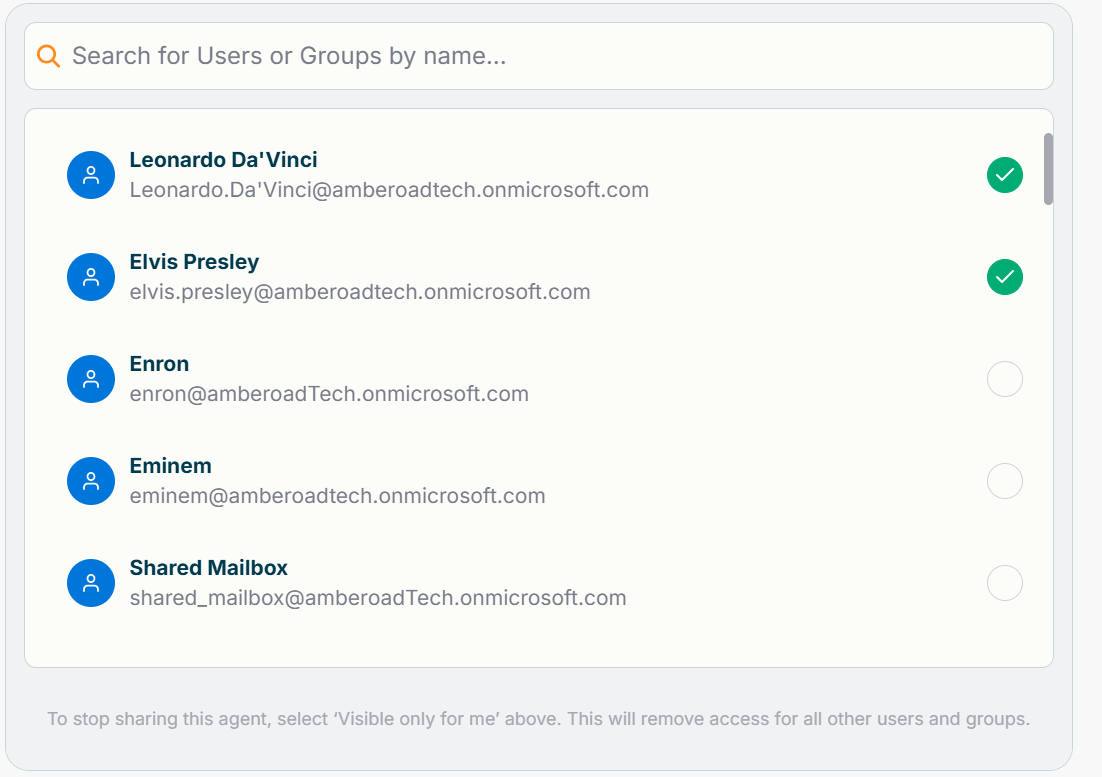
Task: Select the Enron user name
Action: click(159, 364)
